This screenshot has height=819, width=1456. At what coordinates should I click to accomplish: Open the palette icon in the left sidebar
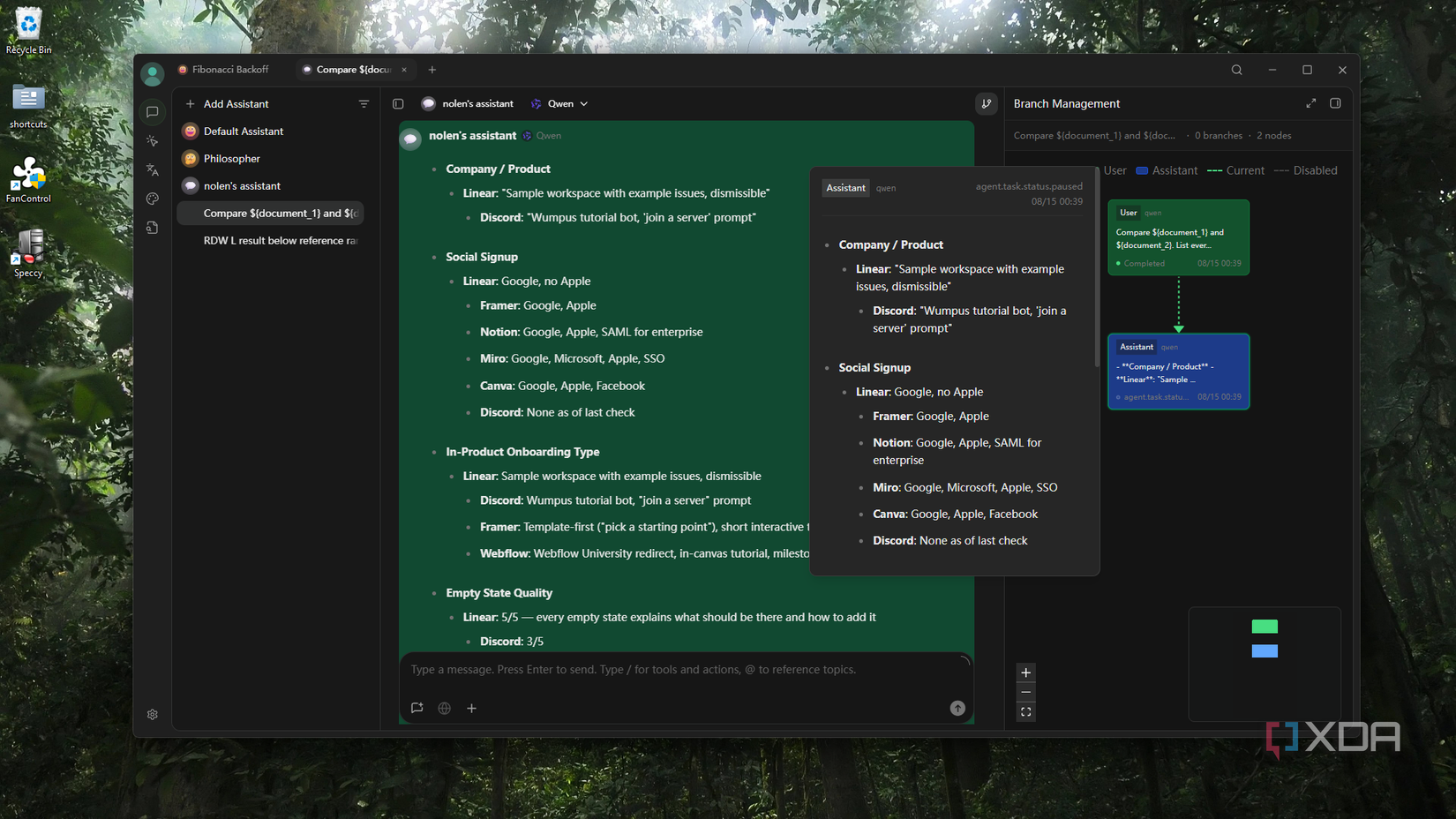point(153,199)
